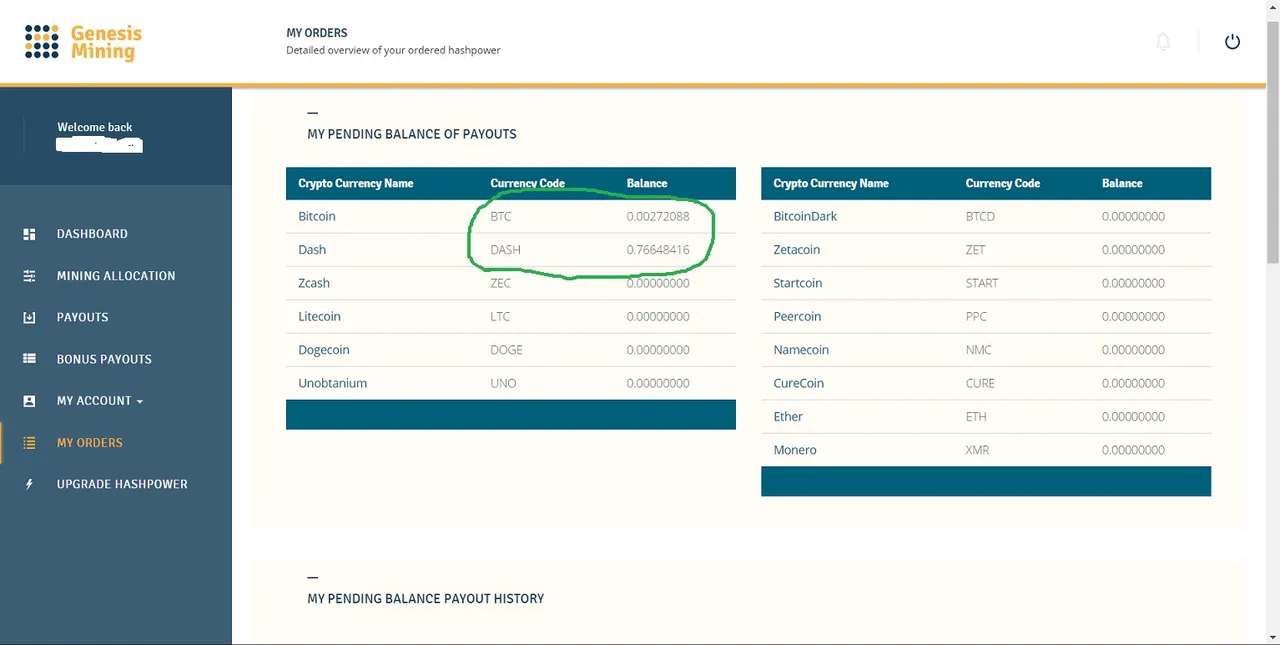The width and height of the screenshot is (1280, 645).
Task: Click the CureCoin currency name
Action: click(x=799, y=383)
